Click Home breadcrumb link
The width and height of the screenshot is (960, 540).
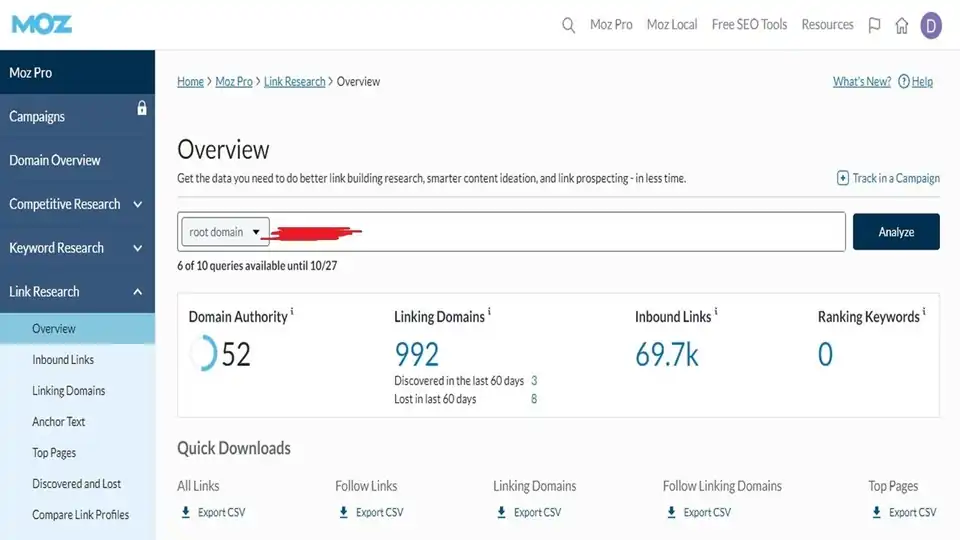[x=190, y=81]
